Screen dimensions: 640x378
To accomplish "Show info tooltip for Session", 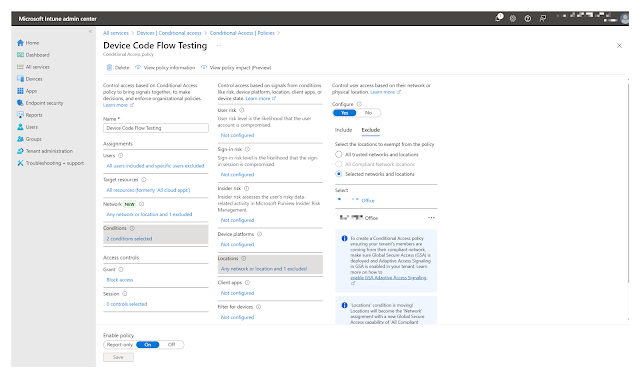I will pos(125,294).
